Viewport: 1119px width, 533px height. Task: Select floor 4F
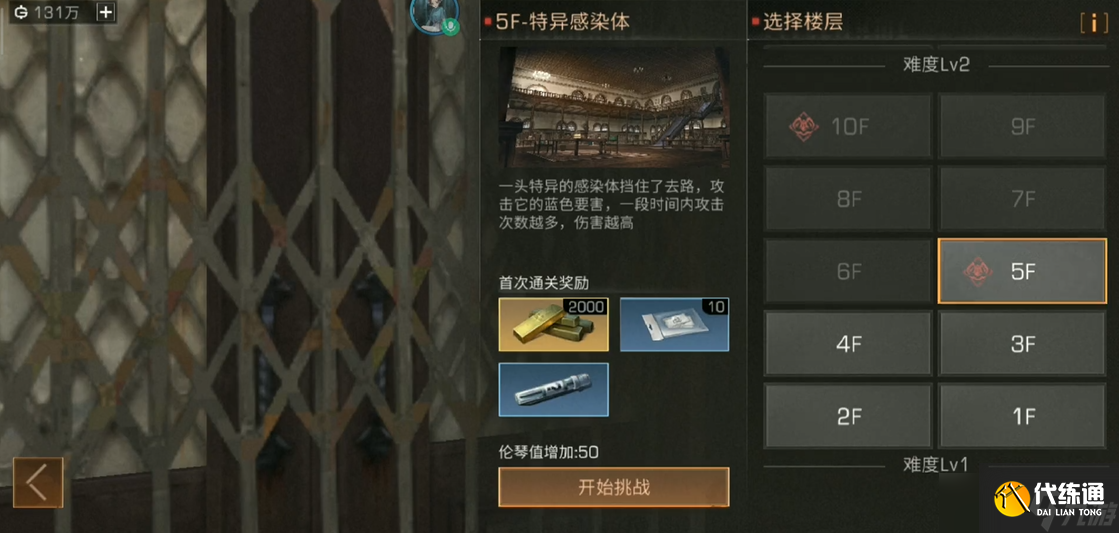tap(849, 344)
